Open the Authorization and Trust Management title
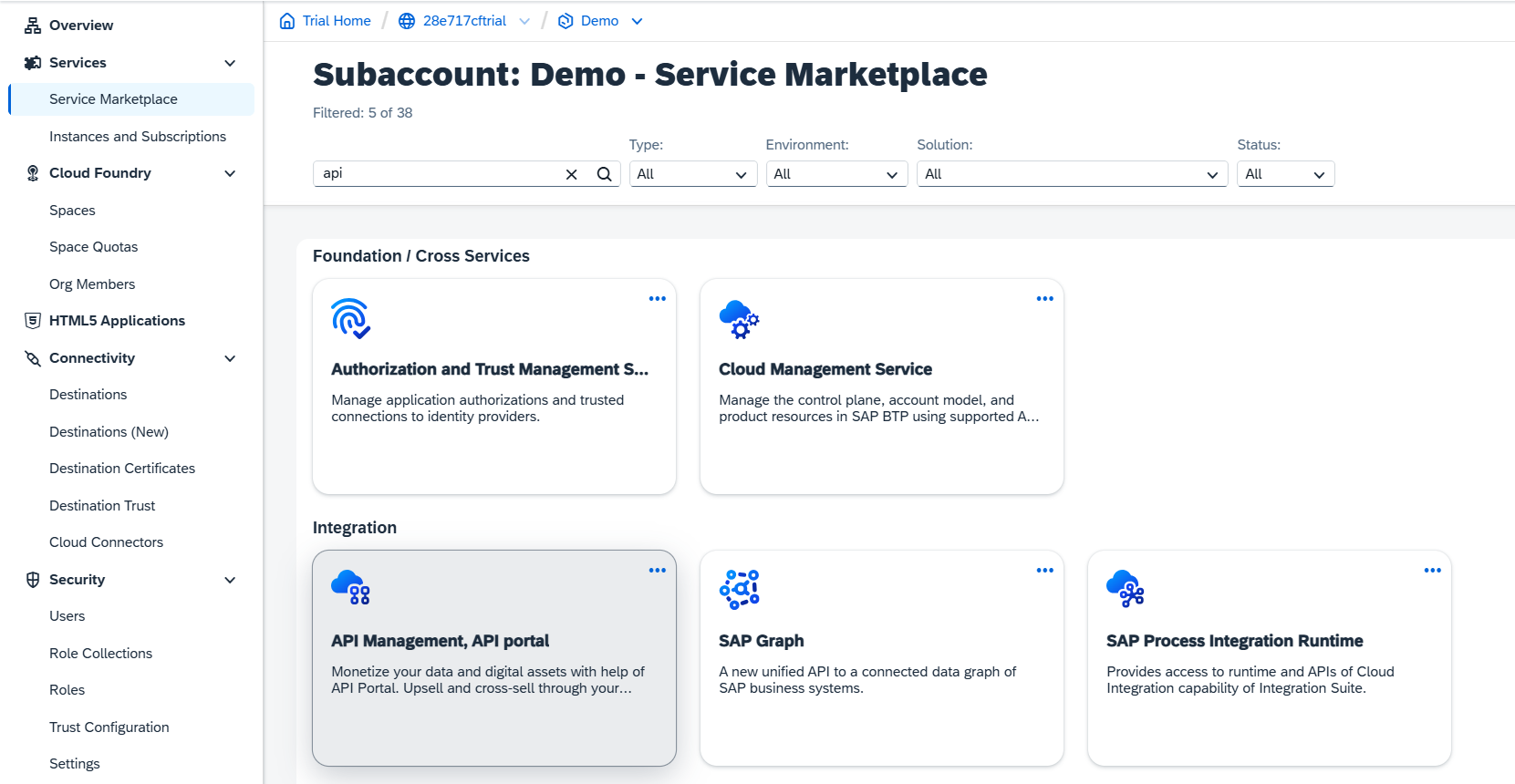 pyautogui.click(x=490, y=369)
